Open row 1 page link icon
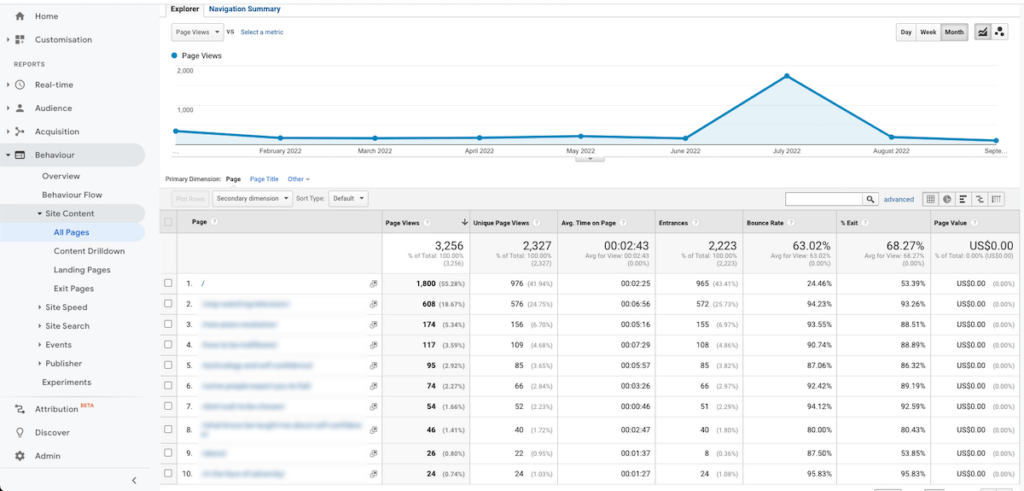This screenshot has height=491, width=1024. [x=374, y=284]
